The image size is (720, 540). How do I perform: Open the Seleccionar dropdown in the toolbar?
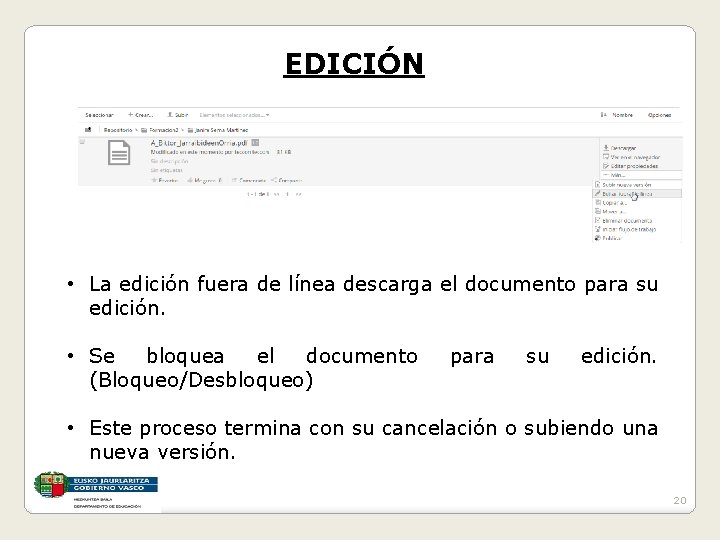(99, 115)
